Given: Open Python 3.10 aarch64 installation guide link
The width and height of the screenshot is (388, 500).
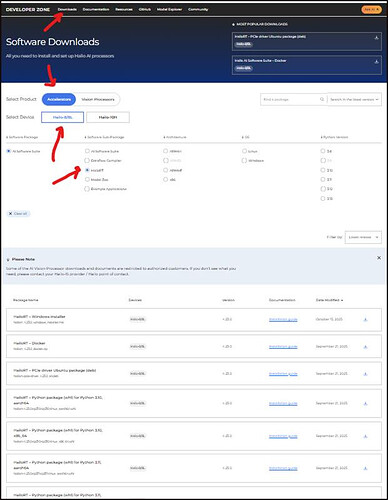Looking at the screenshot, I should [x=283, y=403].
